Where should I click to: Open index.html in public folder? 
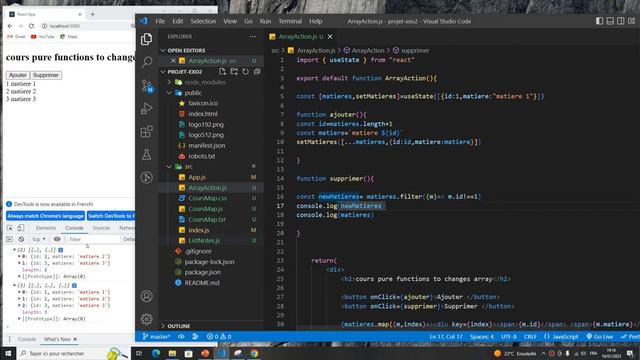coord(203,114)
